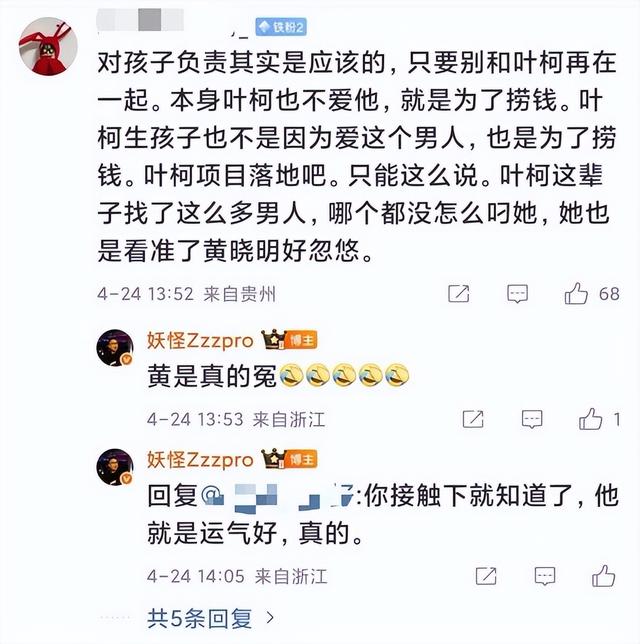The height and width of the screenshot is (644, 640).
Task: Open 妖怪Zzzpro avatar on second reply
Action: (x=115, y=467)
